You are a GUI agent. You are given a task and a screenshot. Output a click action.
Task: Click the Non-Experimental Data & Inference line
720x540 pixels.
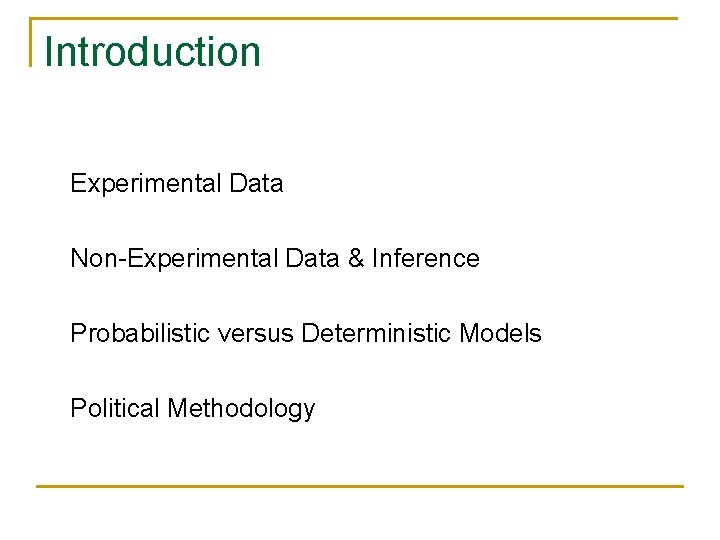(274, 259)
